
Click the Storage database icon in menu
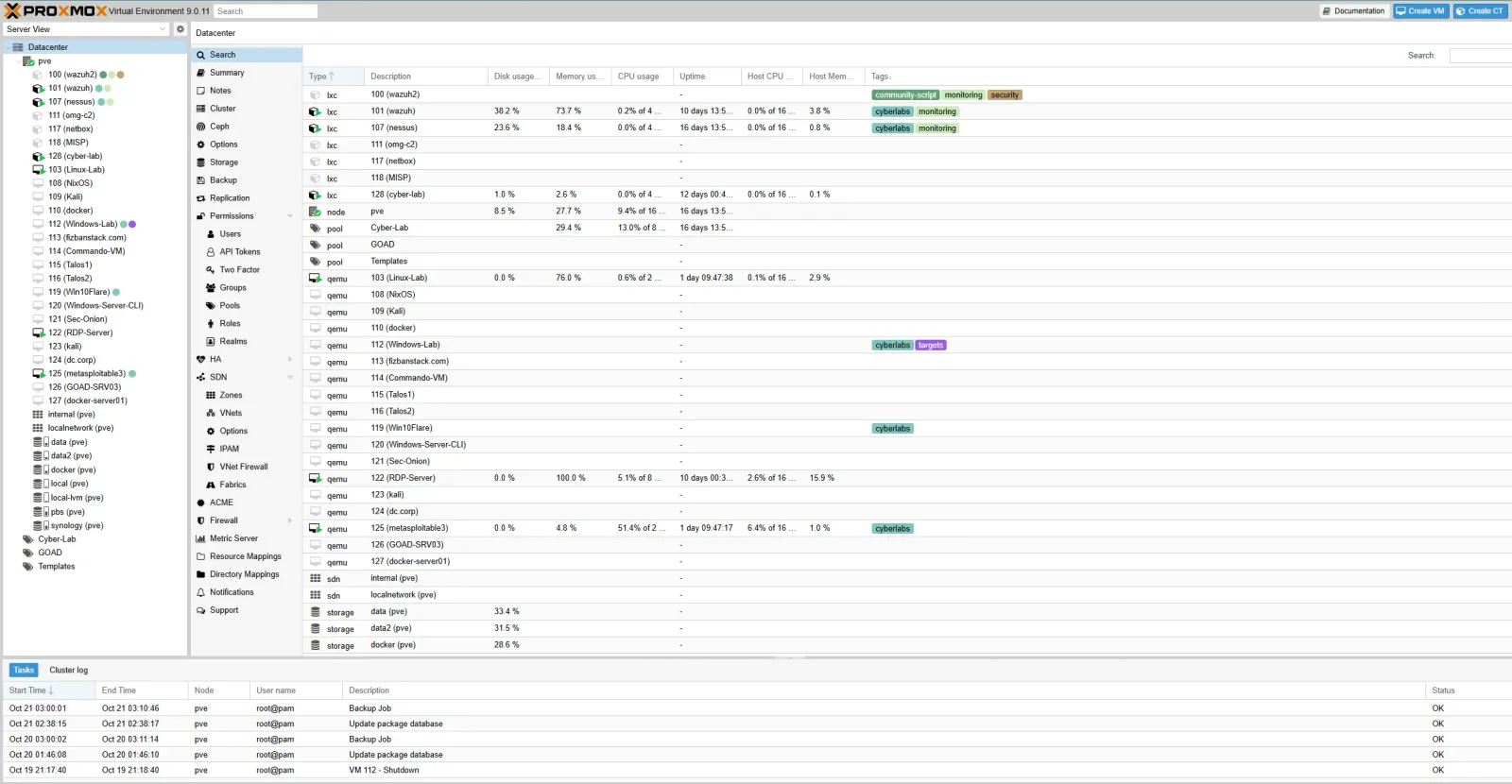click(200, 162)
